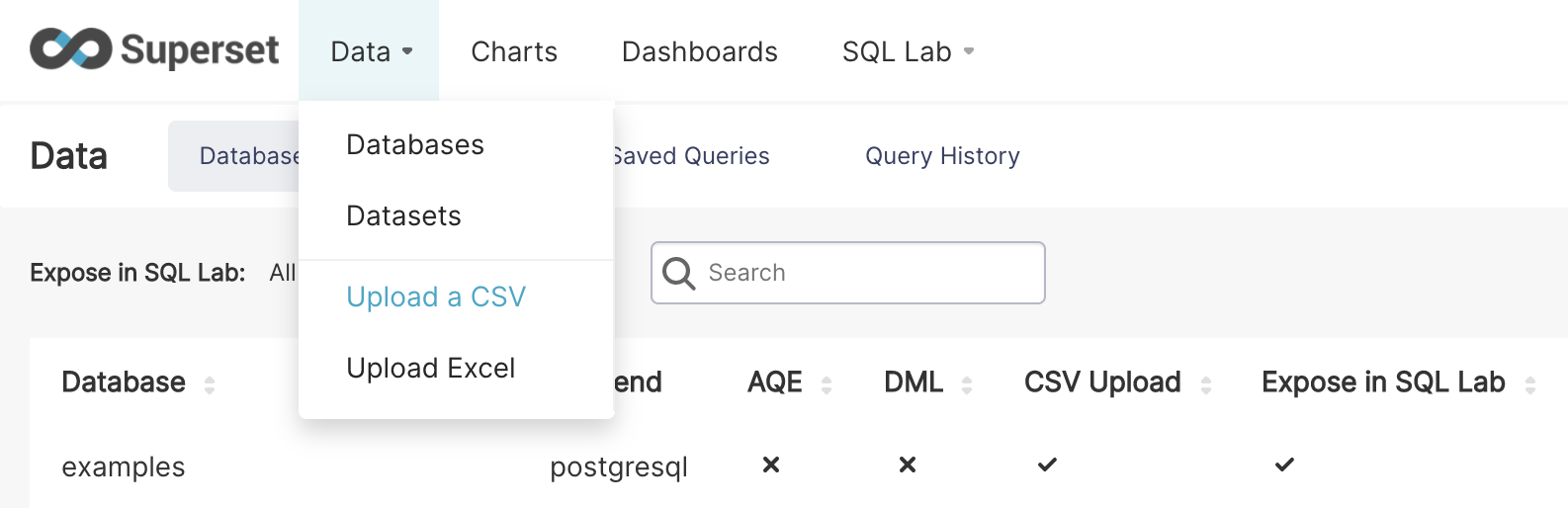1568x508 pixels.
Task: Click Expose in SQL Lab checkmark for examples
Action: 1284,465
